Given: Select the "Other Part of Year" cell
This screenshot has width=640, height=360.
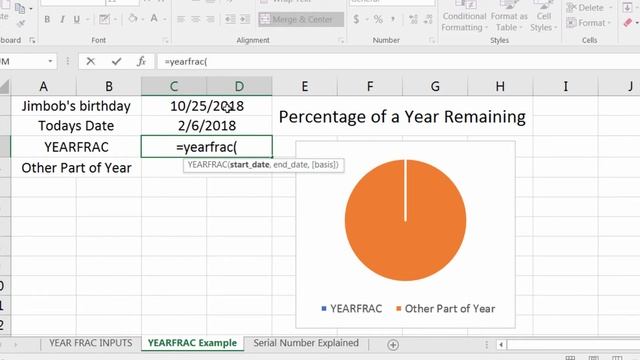Looking at the screenshot, I should pos(76,168).
